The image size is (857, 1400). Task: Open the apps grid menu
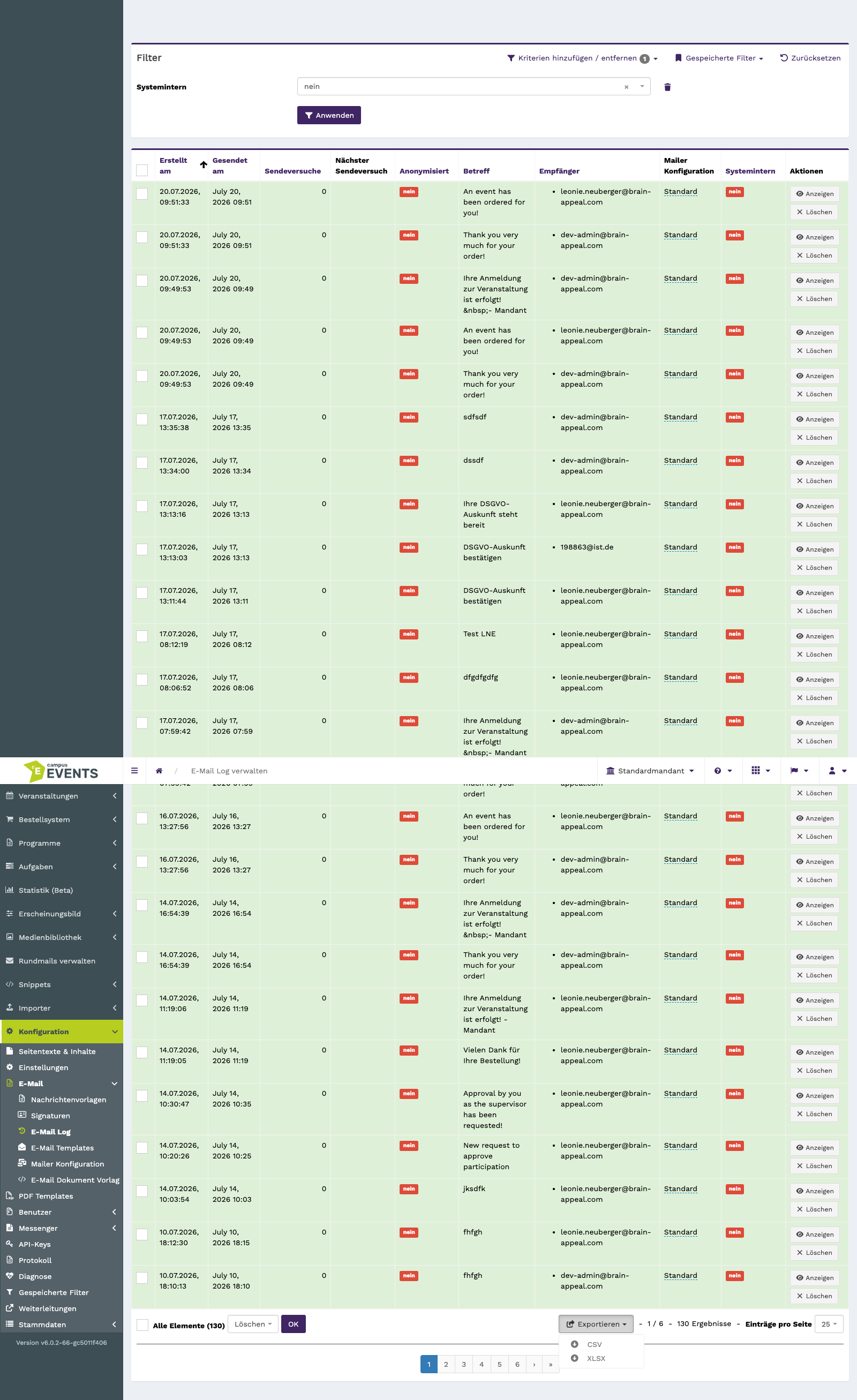coord(761,771)
